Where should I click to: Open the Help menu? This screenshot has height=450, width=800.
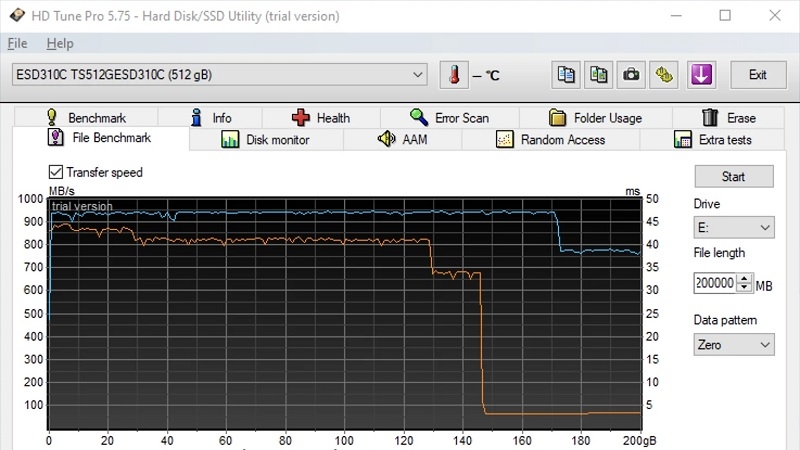point(60,44)
